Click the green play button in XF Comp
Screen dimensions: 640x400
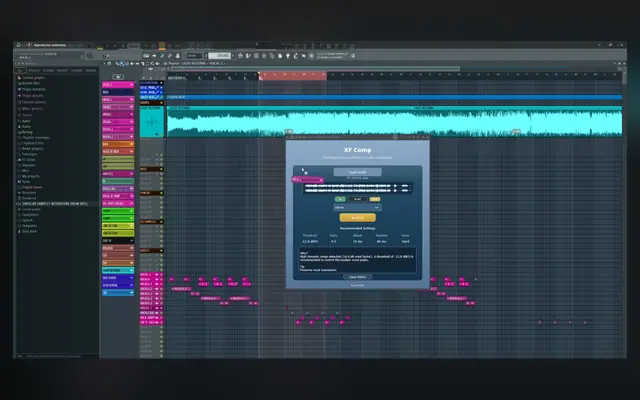click(x=340, y=199)
